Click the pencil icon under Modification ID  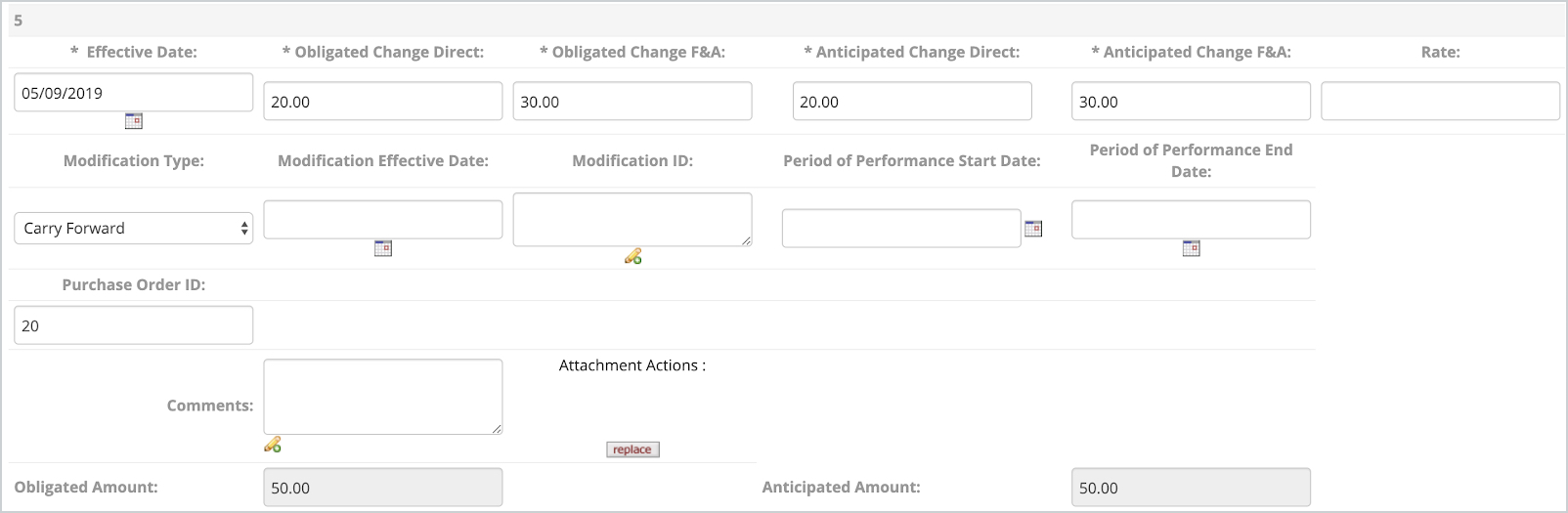click(x=633, y=257)
